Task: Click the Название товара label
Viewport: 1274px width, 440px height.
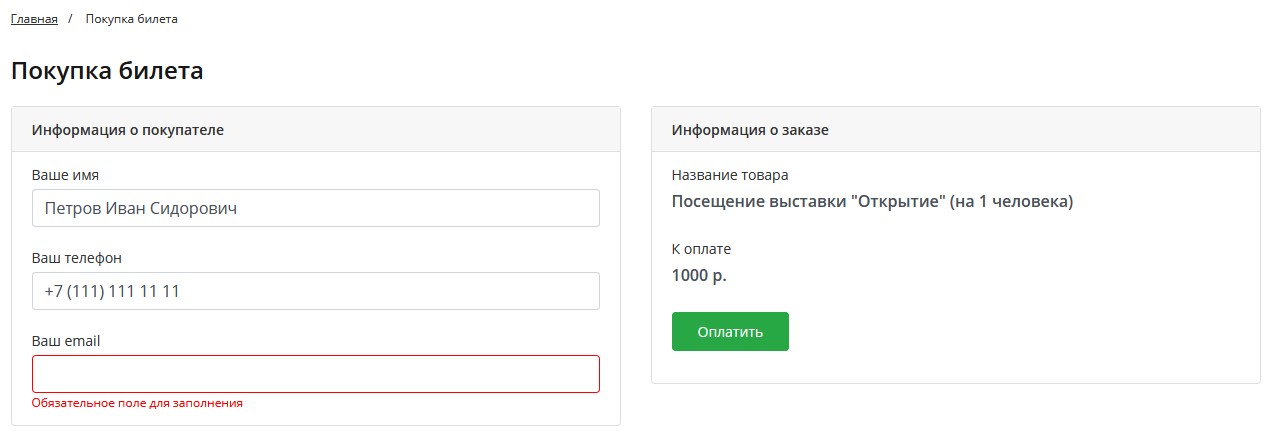Action: (x=730, y=175)
